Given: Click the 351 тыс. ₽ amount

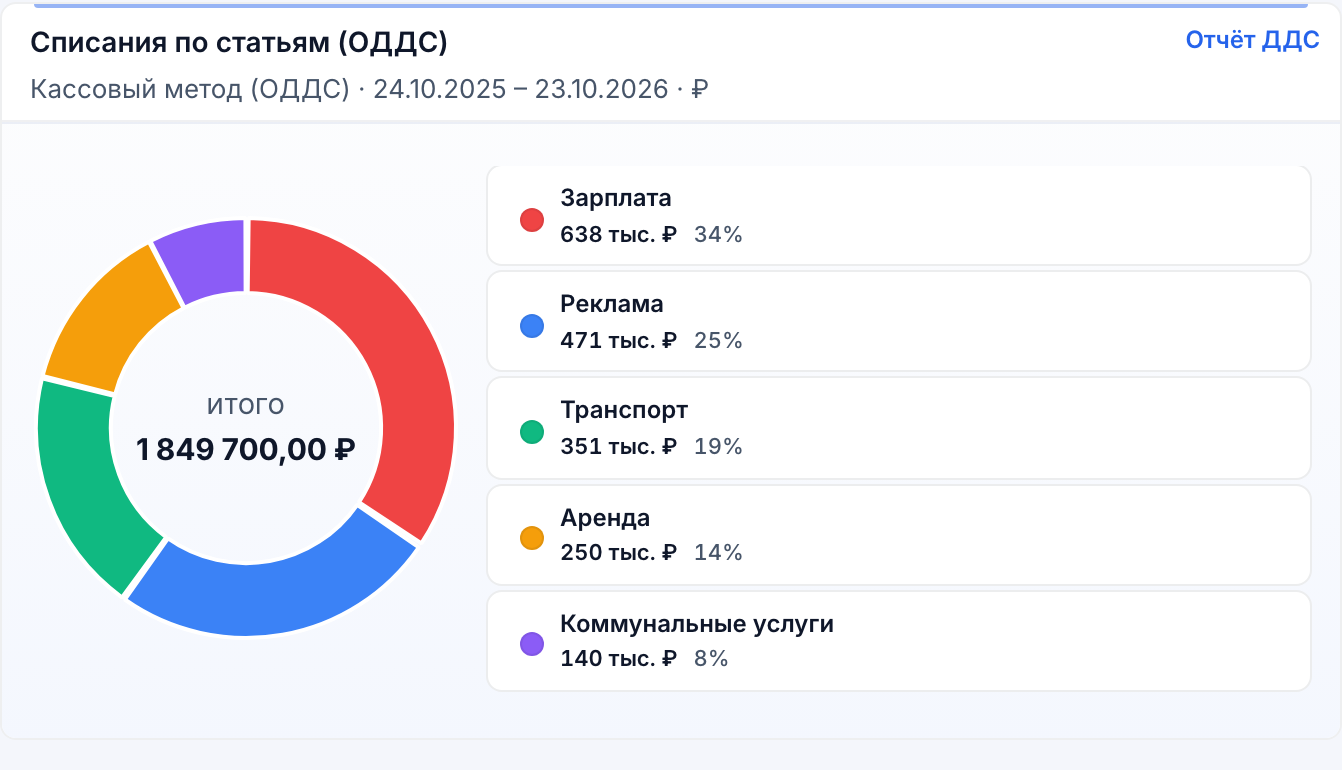Looking at the screenshot, I should click(x=619, y=447).
